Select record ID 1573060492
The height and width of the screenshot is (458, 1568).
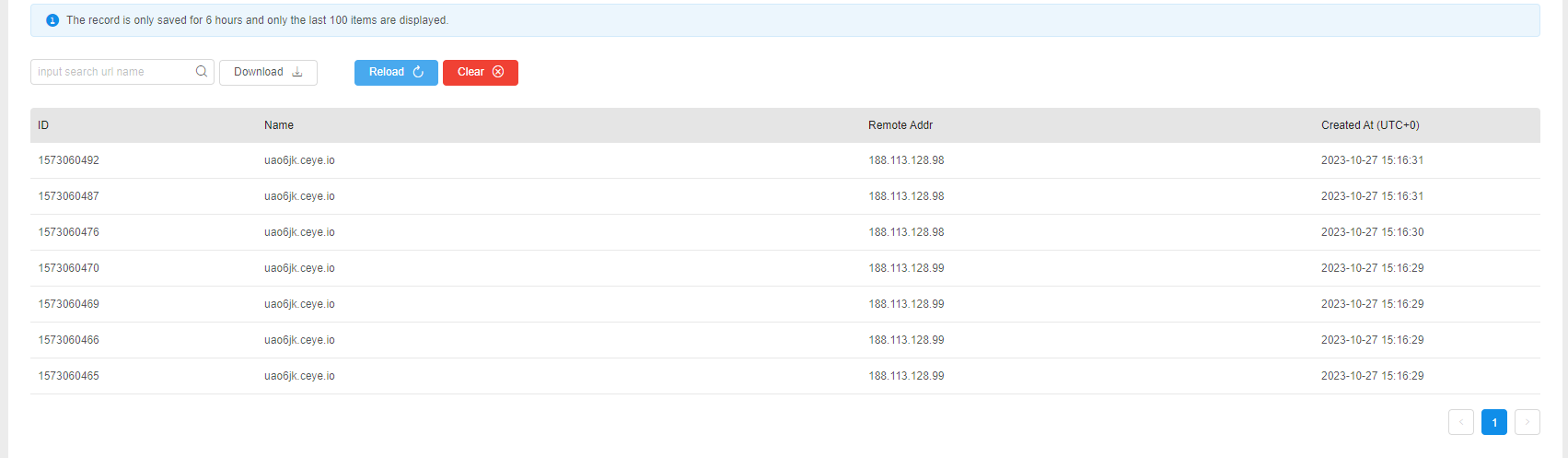coord(68,160)
